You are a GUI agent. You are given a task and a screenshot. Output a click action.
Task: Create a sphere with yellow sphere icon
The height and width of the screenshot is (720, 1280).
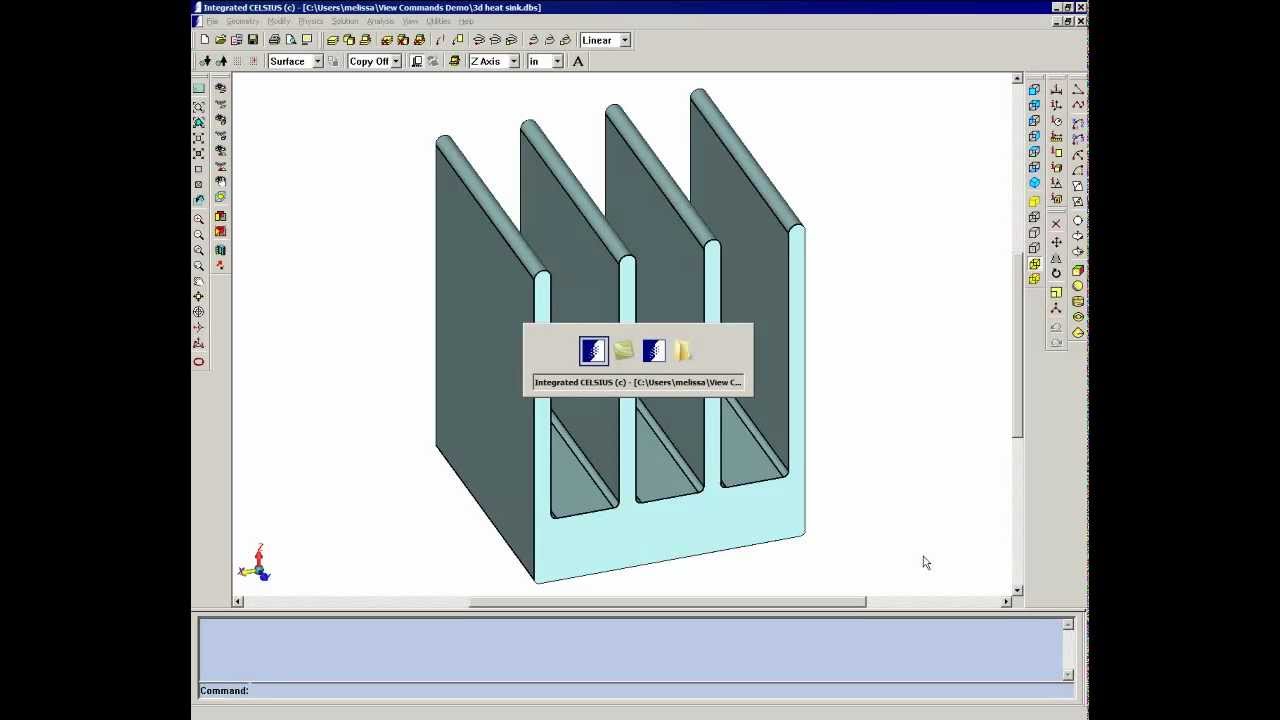(x=1078, y=286)
